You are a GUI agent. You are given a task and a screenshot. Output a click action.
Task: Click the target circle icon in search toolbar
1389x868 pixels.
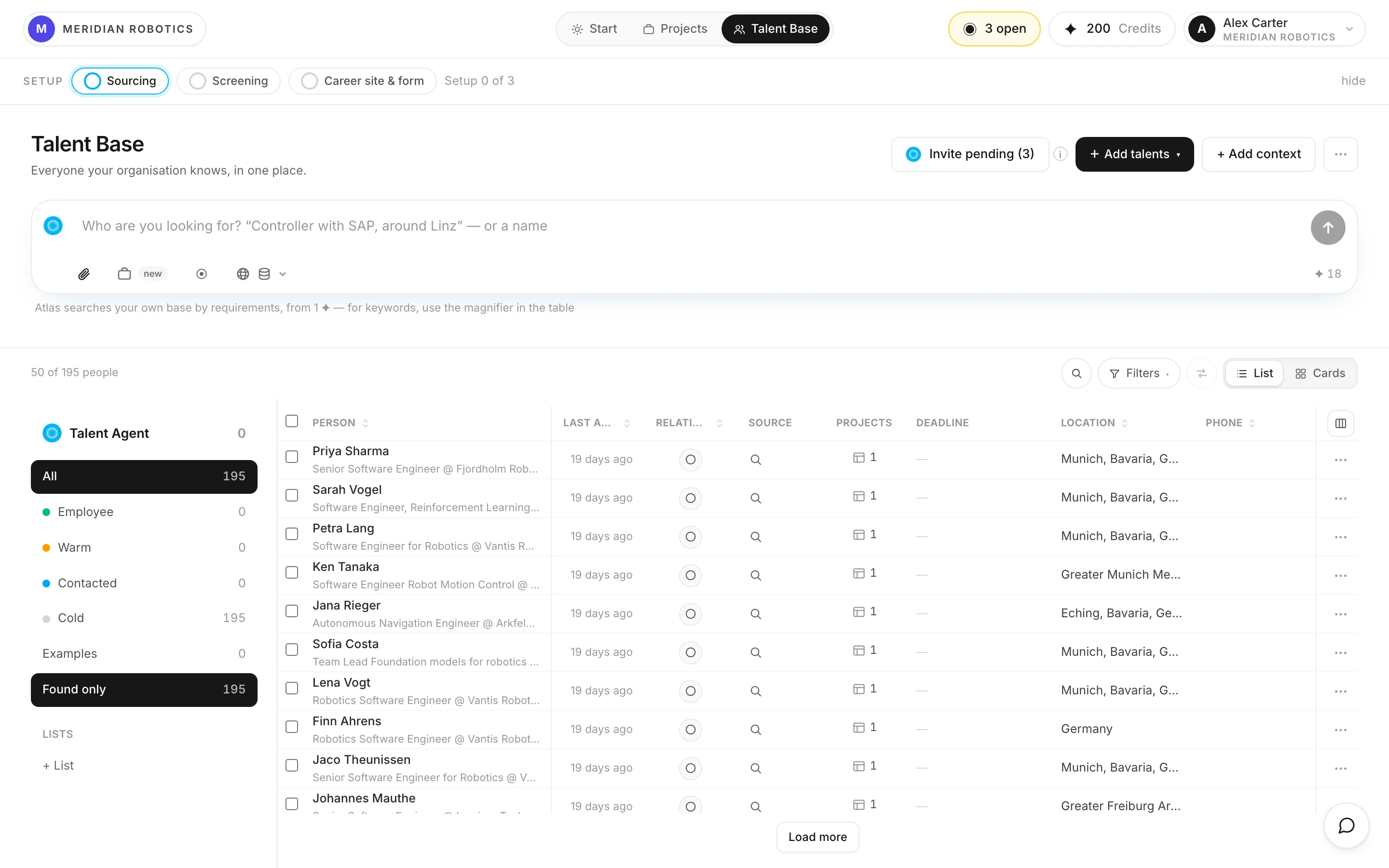(202, 274)
